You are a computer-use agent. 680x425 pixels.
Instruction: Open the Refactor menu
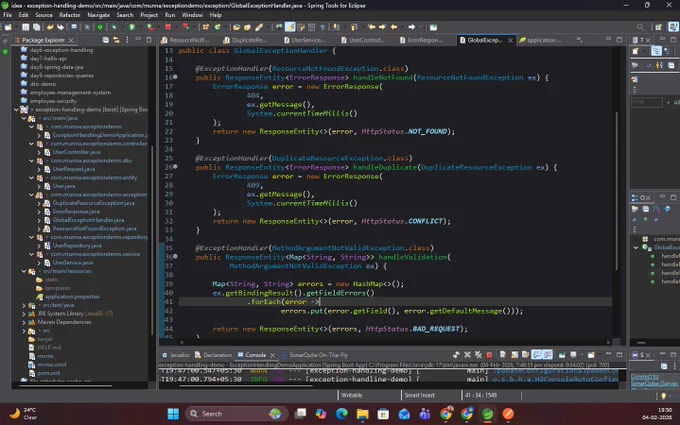click(69, 15)
